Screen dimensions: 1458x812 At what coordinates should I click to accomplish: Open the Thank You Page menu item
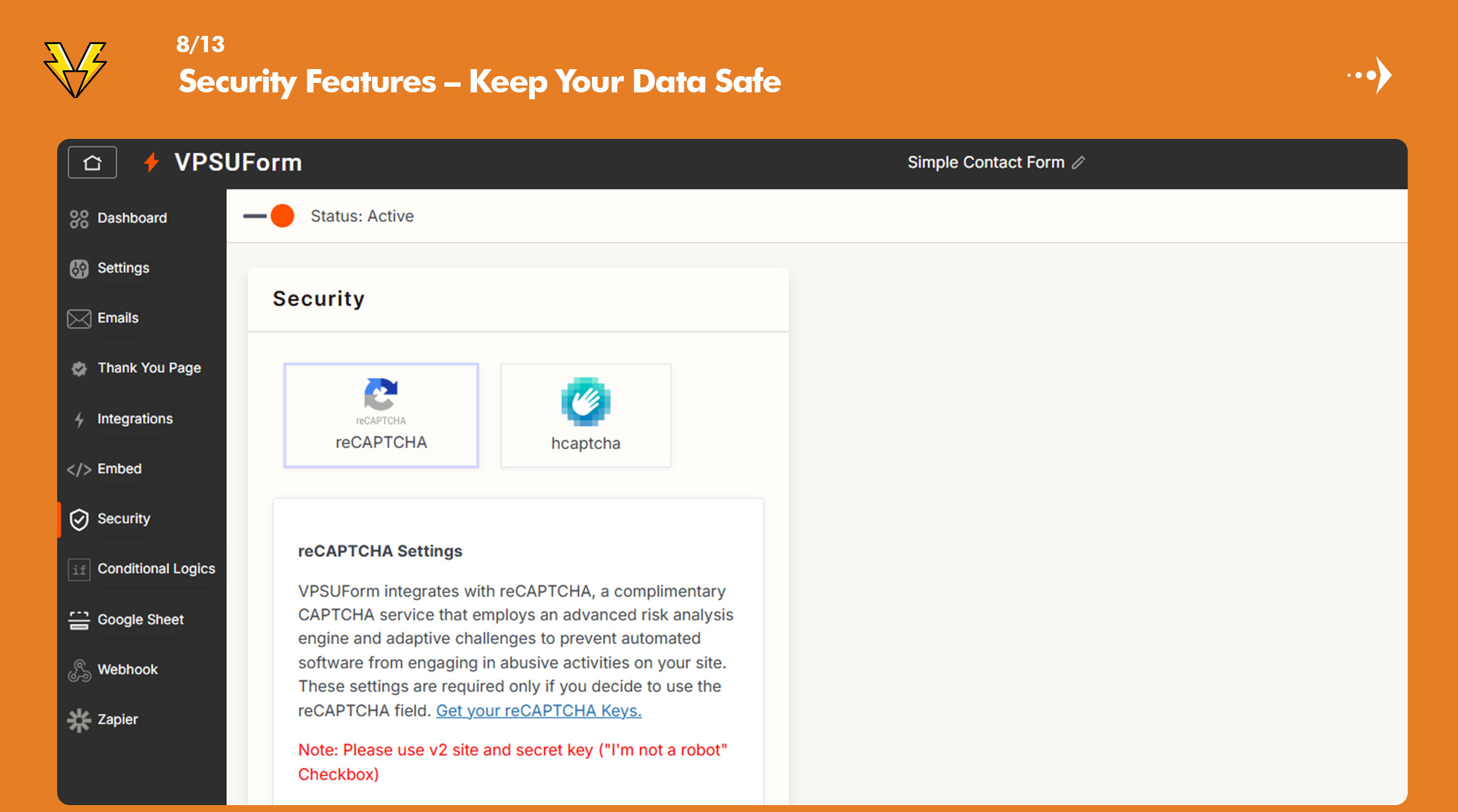(x=149, y=368)
